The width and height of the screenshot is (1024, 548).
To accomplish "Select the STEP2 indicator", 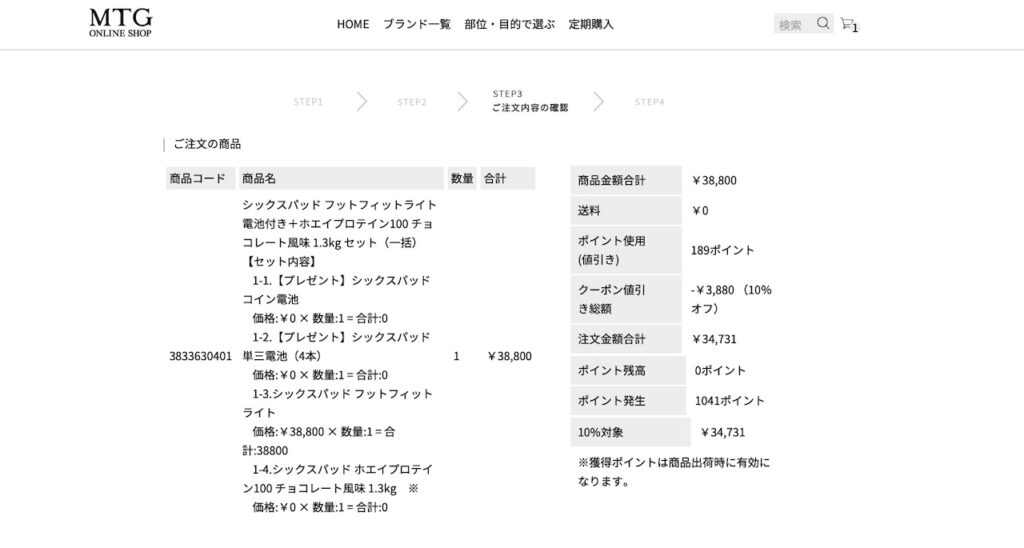I will [412, 102].
